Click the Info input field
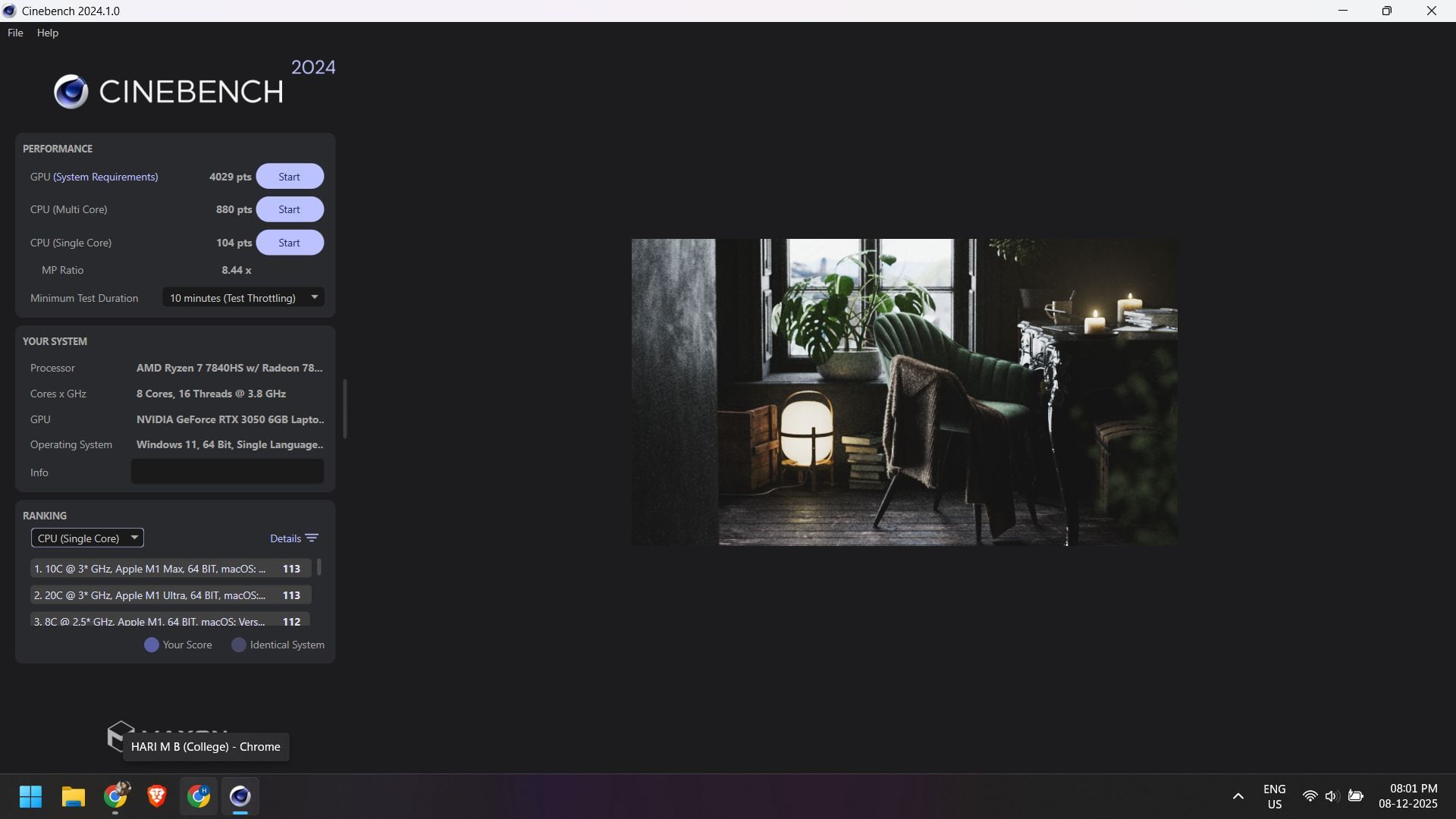Viewport: 1456px width, 819px height. click(x=227, y=472)
